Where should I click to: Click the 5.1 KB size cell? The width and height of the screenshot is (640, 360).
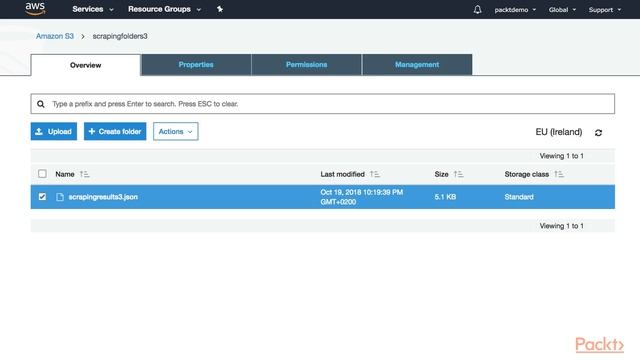(445, 197)
